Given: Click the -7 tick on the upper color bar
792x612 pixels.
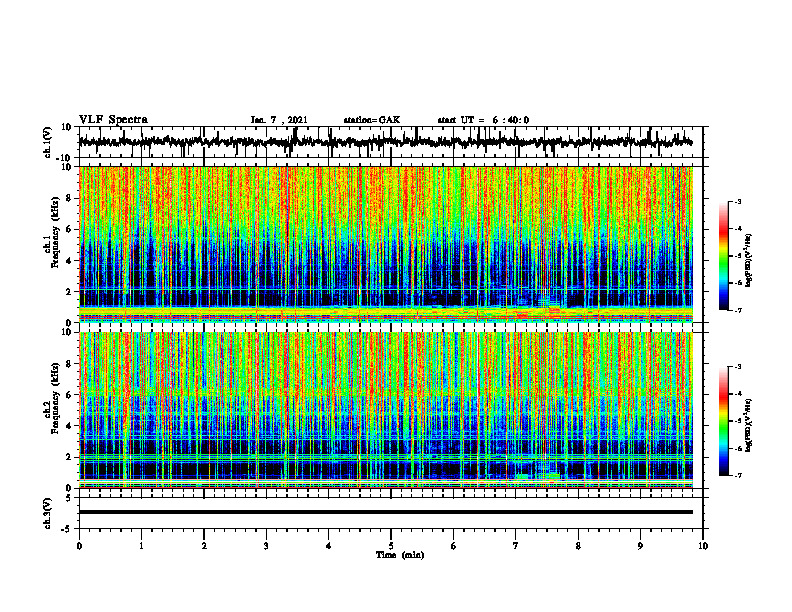Looking at the screenshot, I should (738, 310).
